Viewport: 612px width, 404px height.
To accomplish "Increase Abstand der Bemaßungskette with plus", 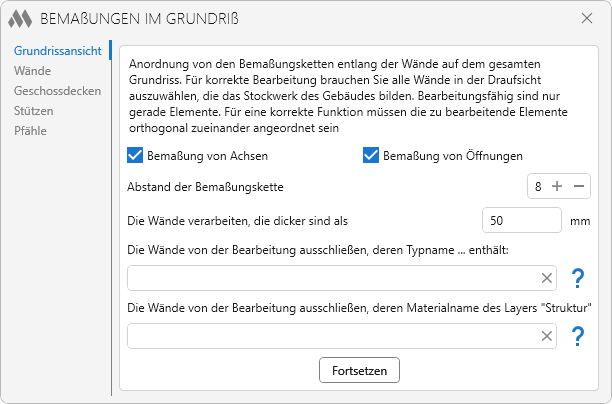I will tap(557, 187).
